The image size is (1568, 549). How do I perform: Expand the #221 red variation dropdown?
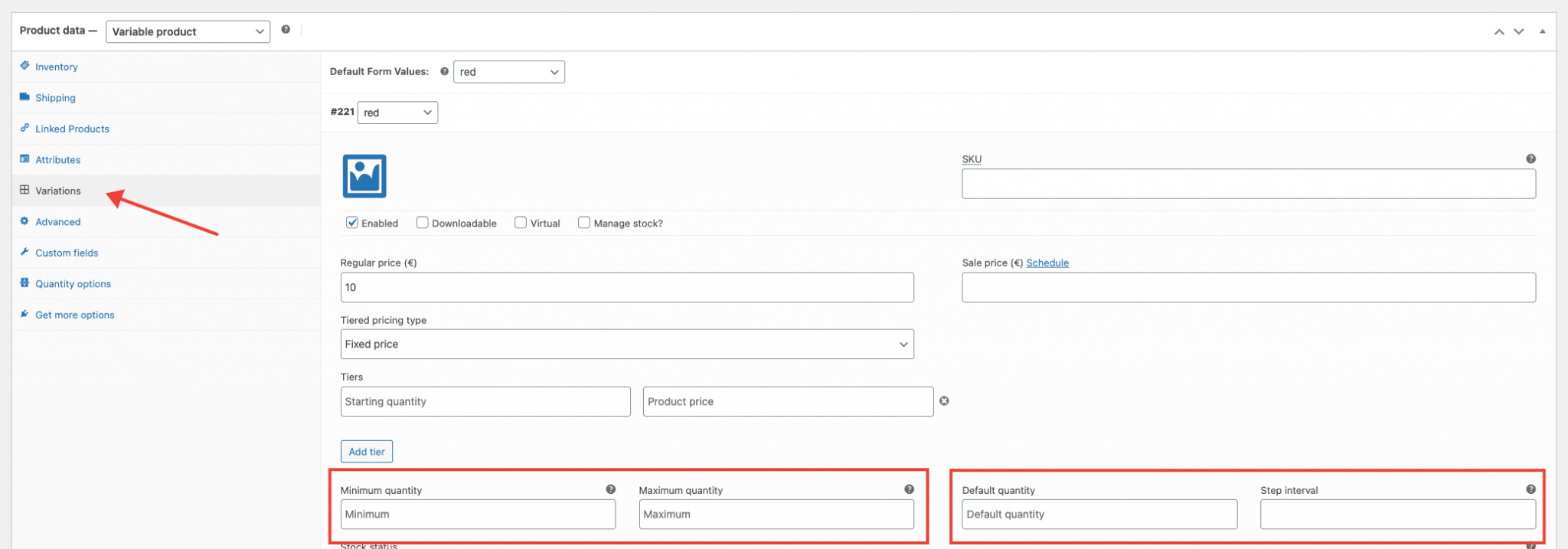[x=397, y=113]
